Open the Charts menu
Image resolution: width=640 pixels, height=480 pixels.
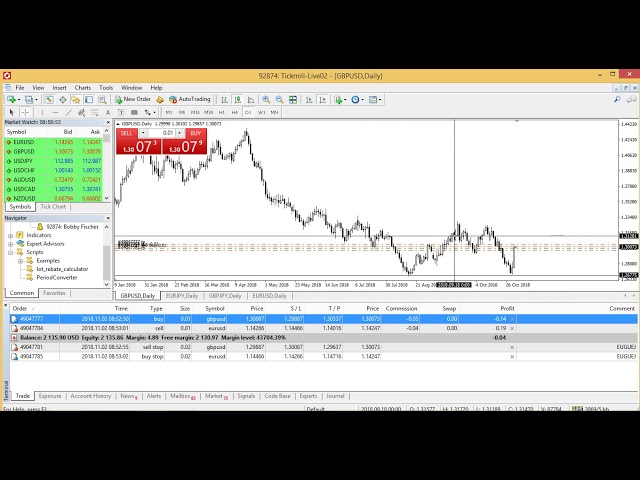tap(82, 88)
